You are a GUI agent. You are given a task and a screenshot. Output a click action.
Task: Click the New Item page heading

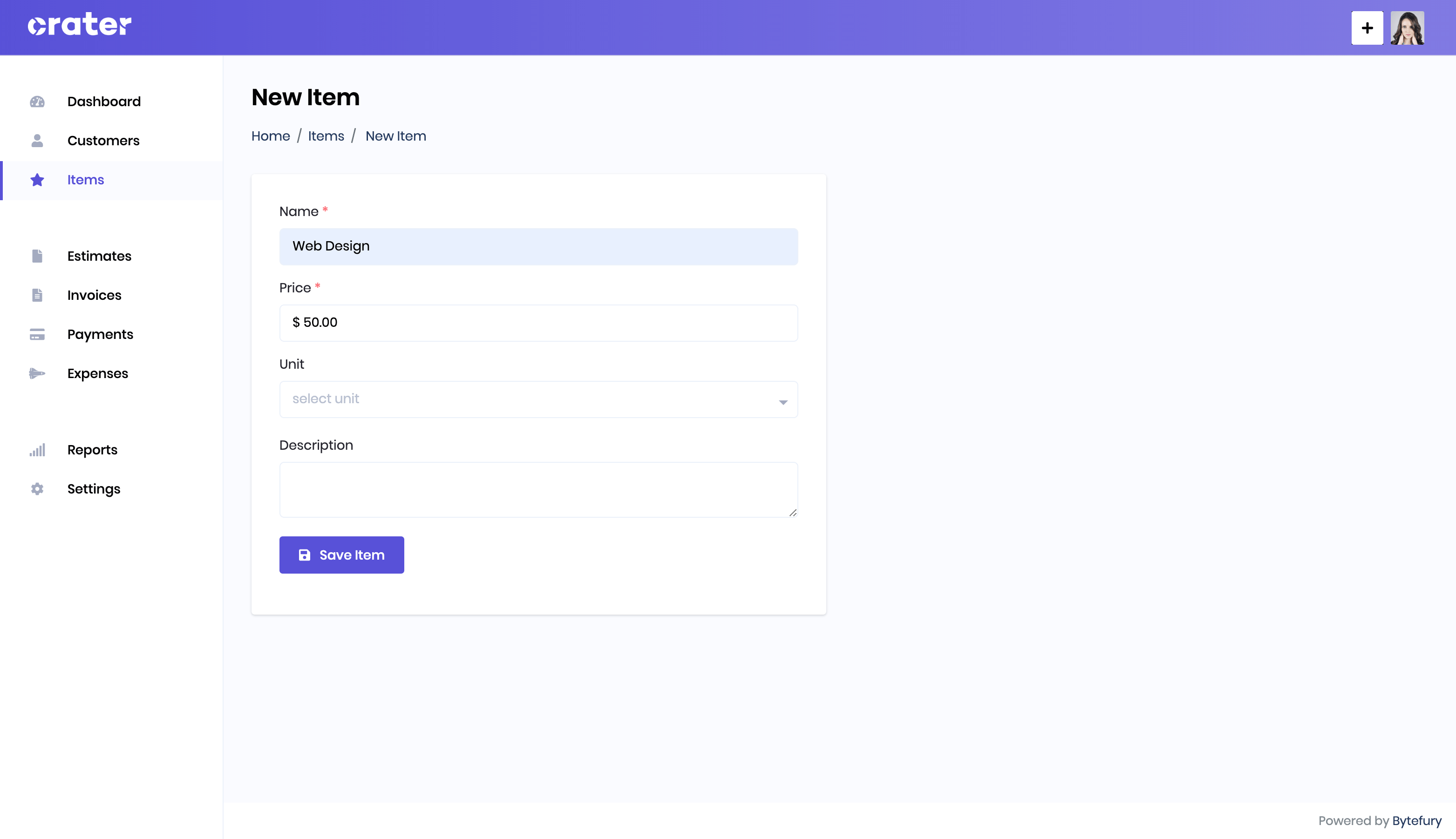[306, 97]
